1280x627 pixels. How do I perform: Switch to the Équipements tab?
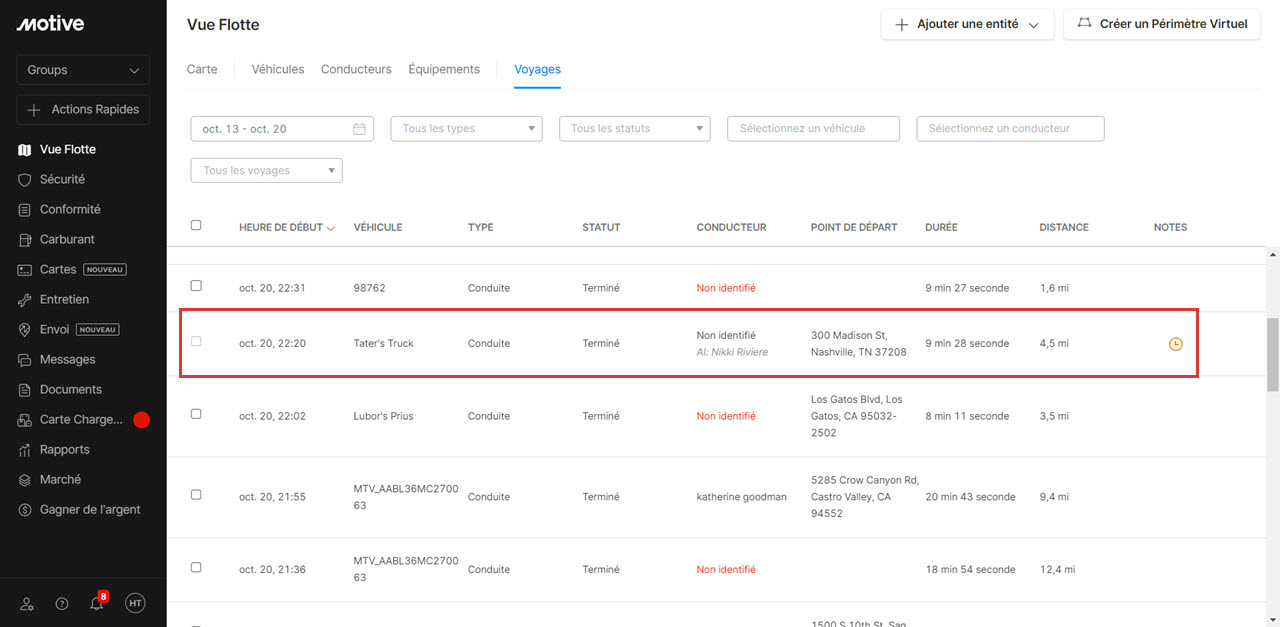444,70
